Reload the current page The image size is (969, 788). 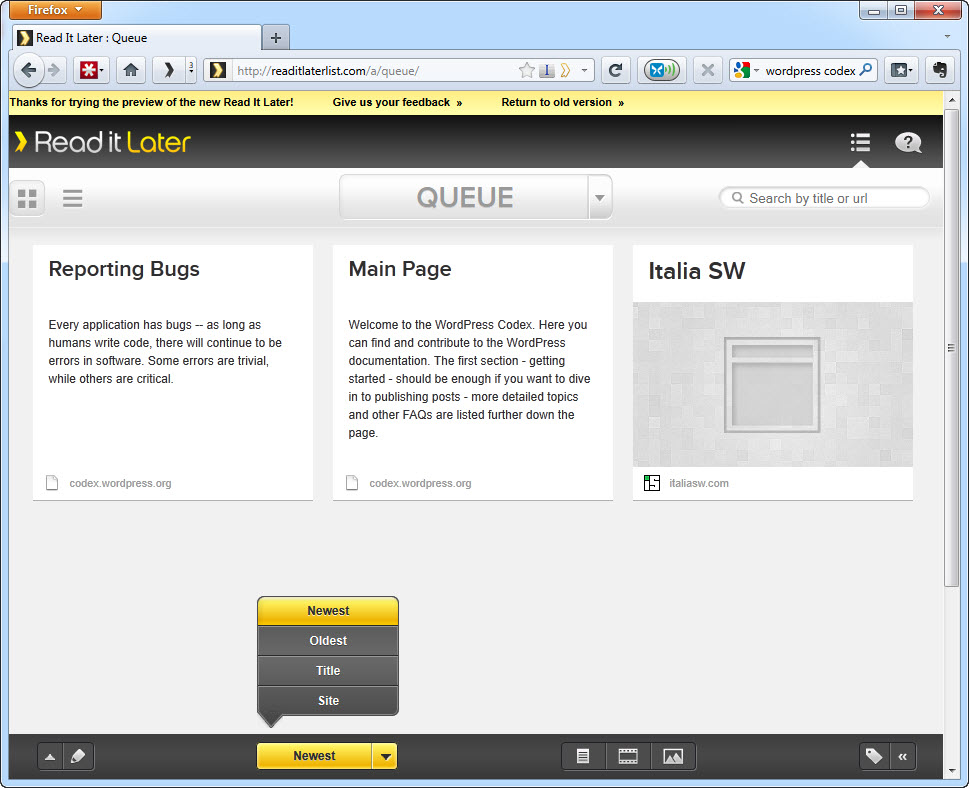tap(615, 70)
